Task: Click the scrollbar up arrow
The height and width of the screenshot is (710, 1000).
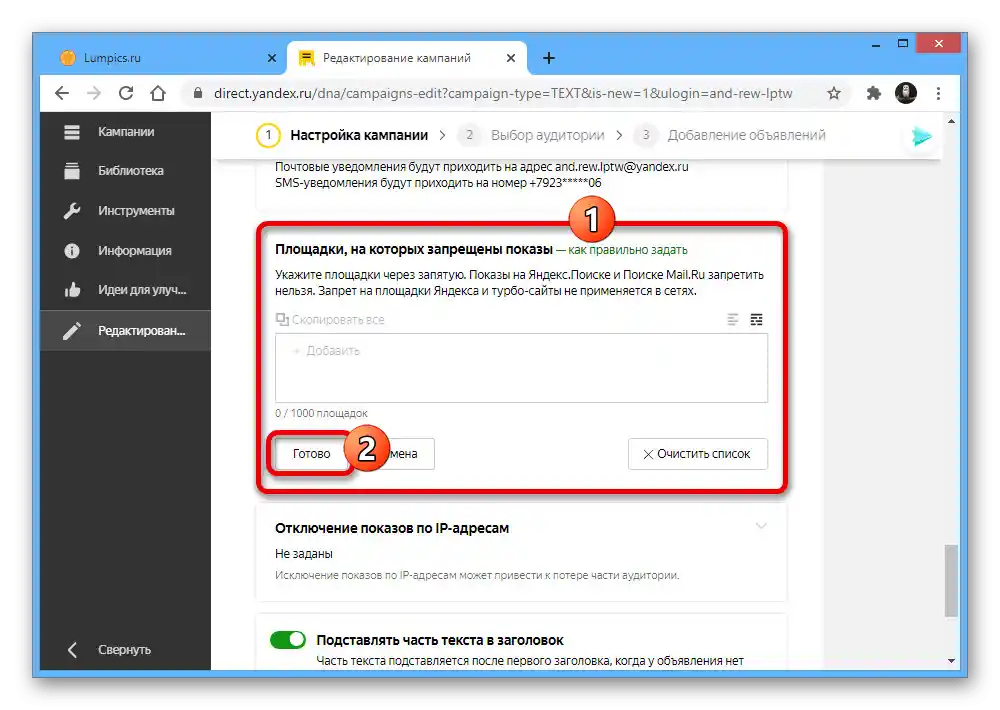Action: pos(951,121)
